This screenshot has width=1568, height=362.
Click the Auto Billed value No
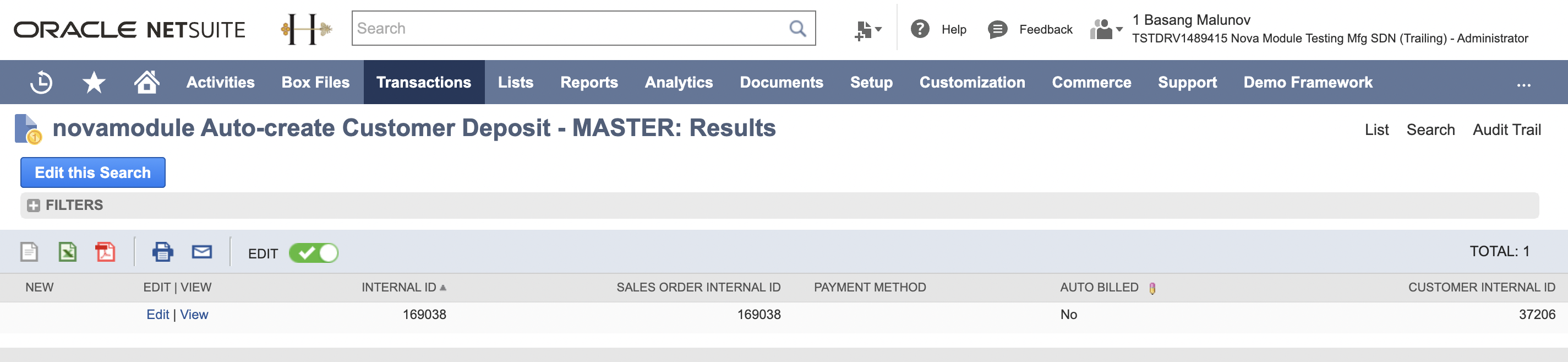click(1068, 315)
